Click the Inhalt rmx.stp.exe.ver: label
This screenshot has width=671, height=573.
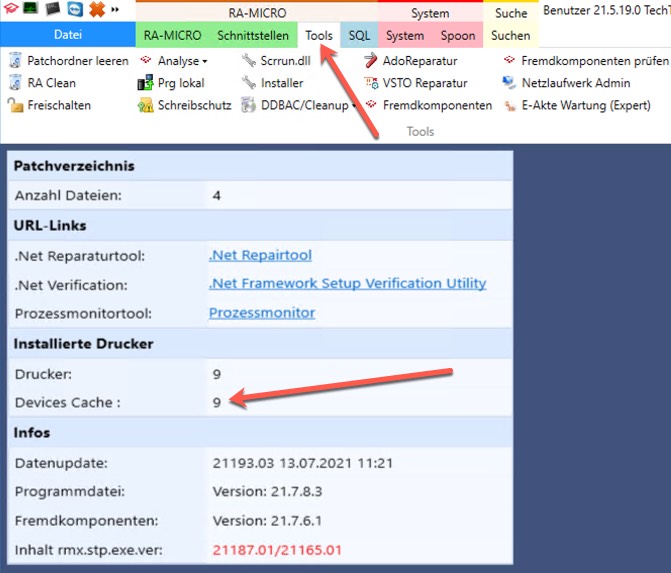89,550
